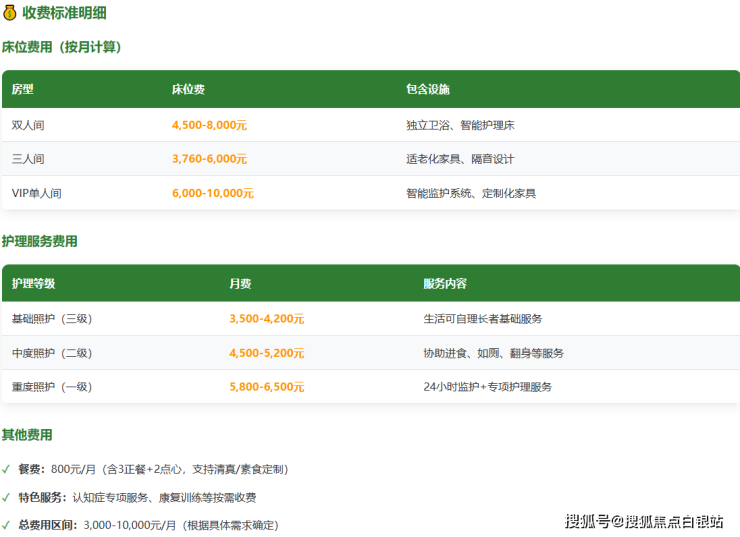Click the VIP单人间 price 6,000-10,000元
740x537 pixels.
[213, 193]
